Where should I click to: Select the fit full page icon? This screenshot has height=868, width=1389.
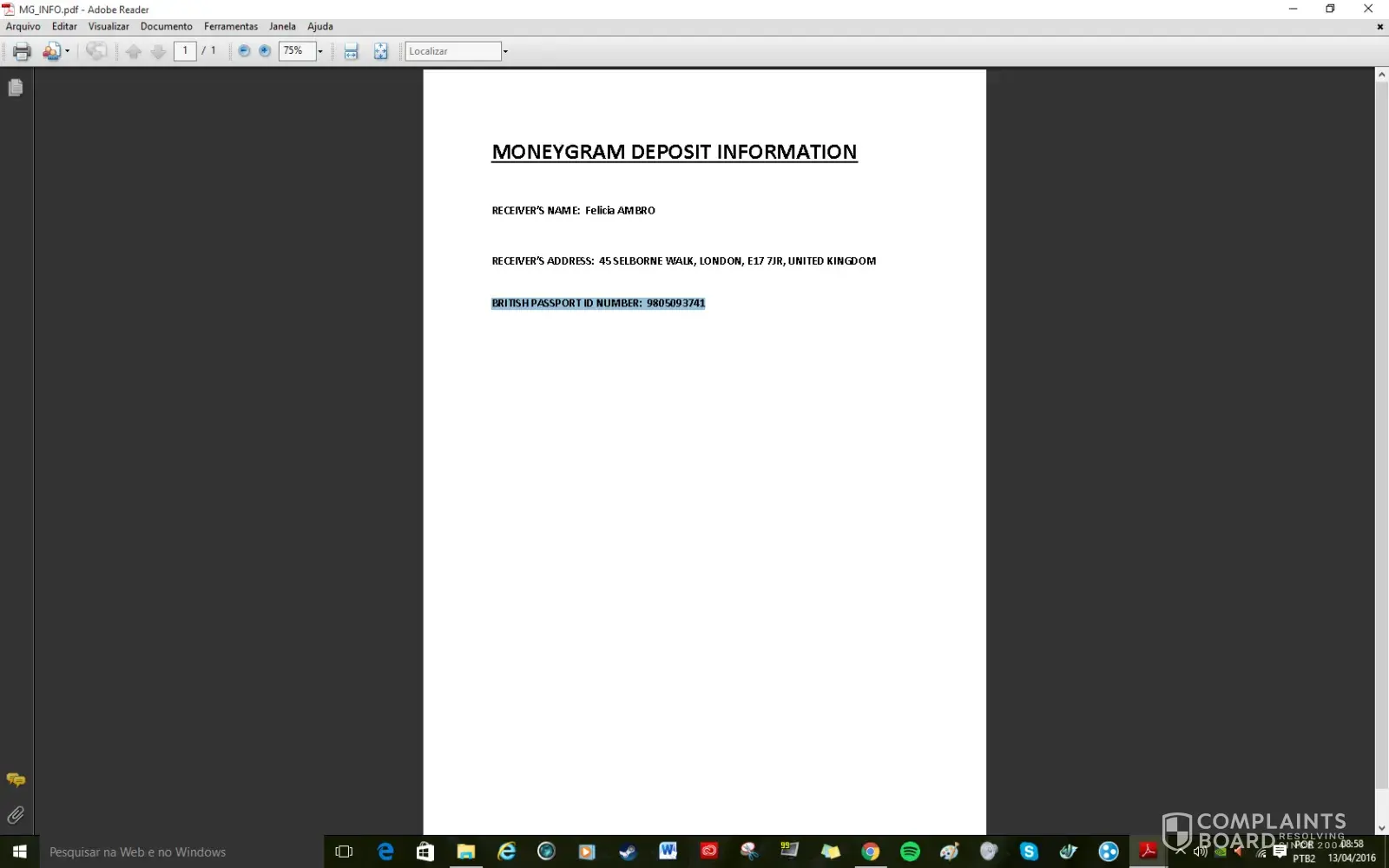tap(380, 51)
